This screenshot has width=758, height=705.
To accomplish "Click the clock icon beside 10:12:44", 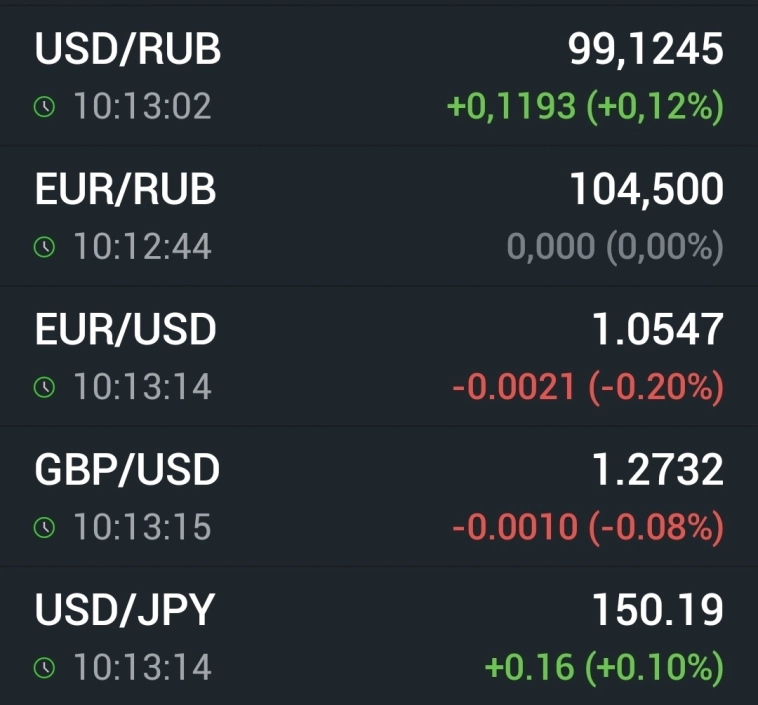I will (x=44, y=247).
